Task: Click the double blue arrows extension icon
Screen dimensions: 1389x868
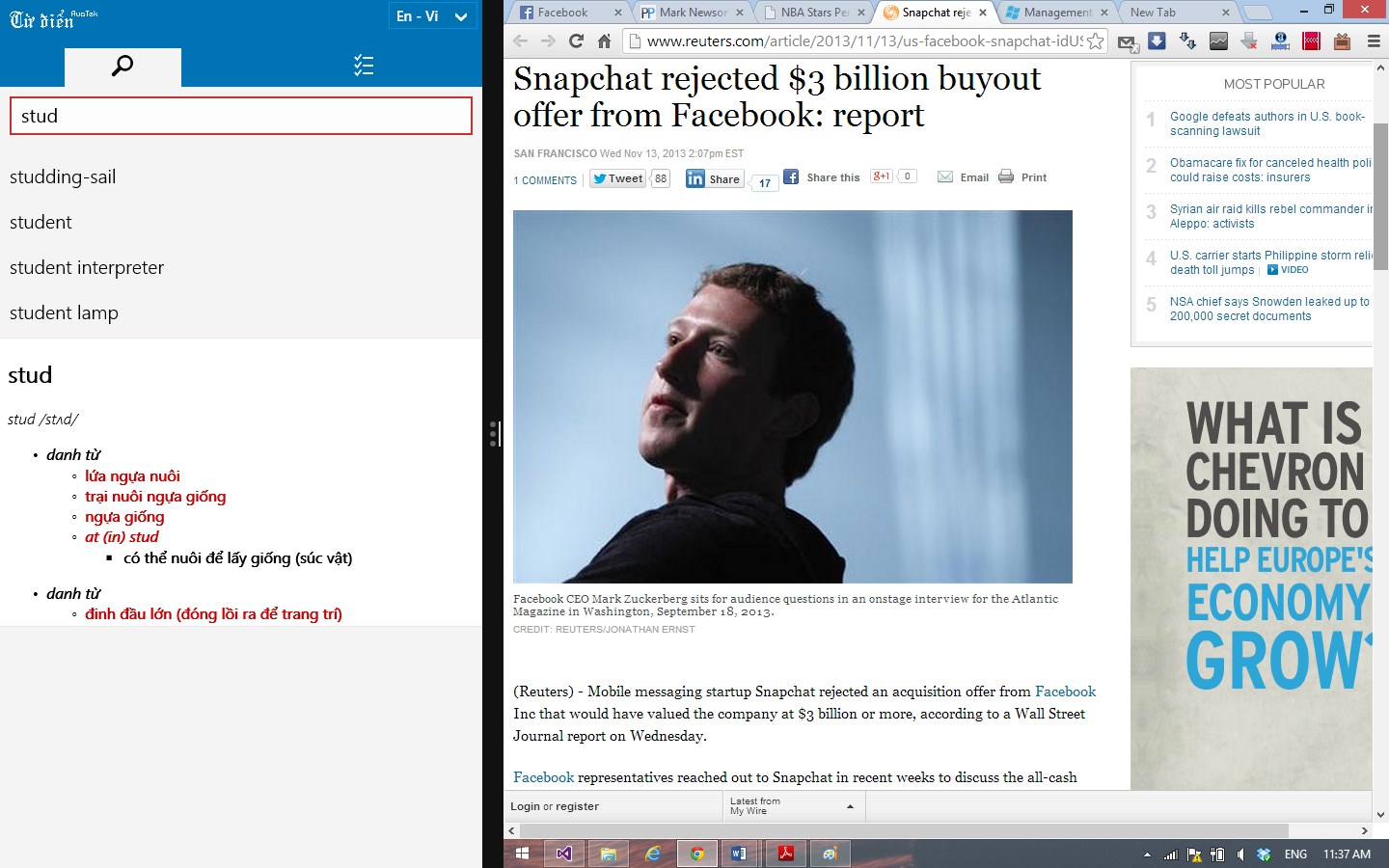Action: point(1187,41)
